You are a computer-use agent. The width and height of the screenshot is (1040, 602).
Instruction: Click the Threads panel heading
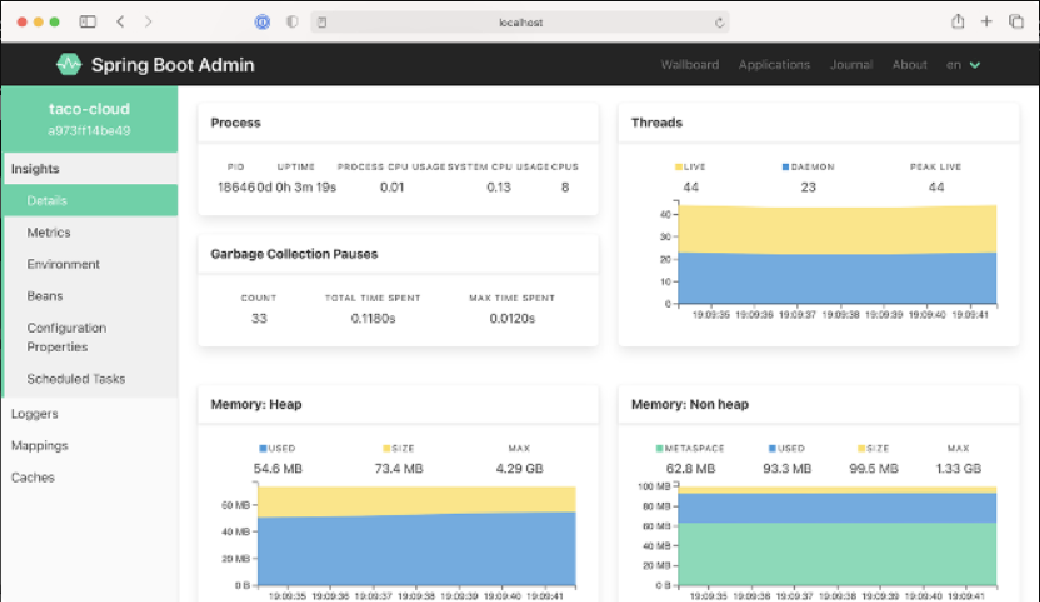point(657,123)
